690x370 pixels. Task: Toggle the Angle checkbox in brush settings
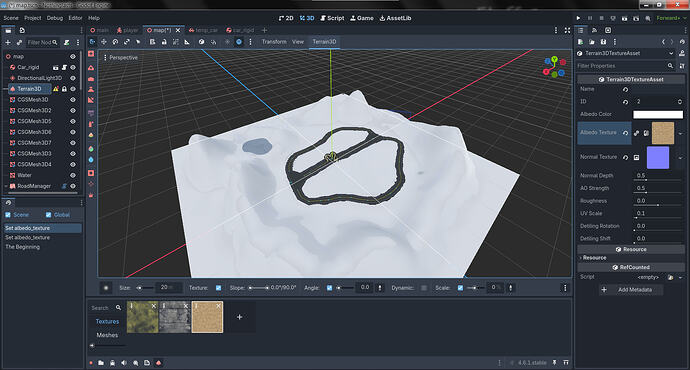[329, 288]
